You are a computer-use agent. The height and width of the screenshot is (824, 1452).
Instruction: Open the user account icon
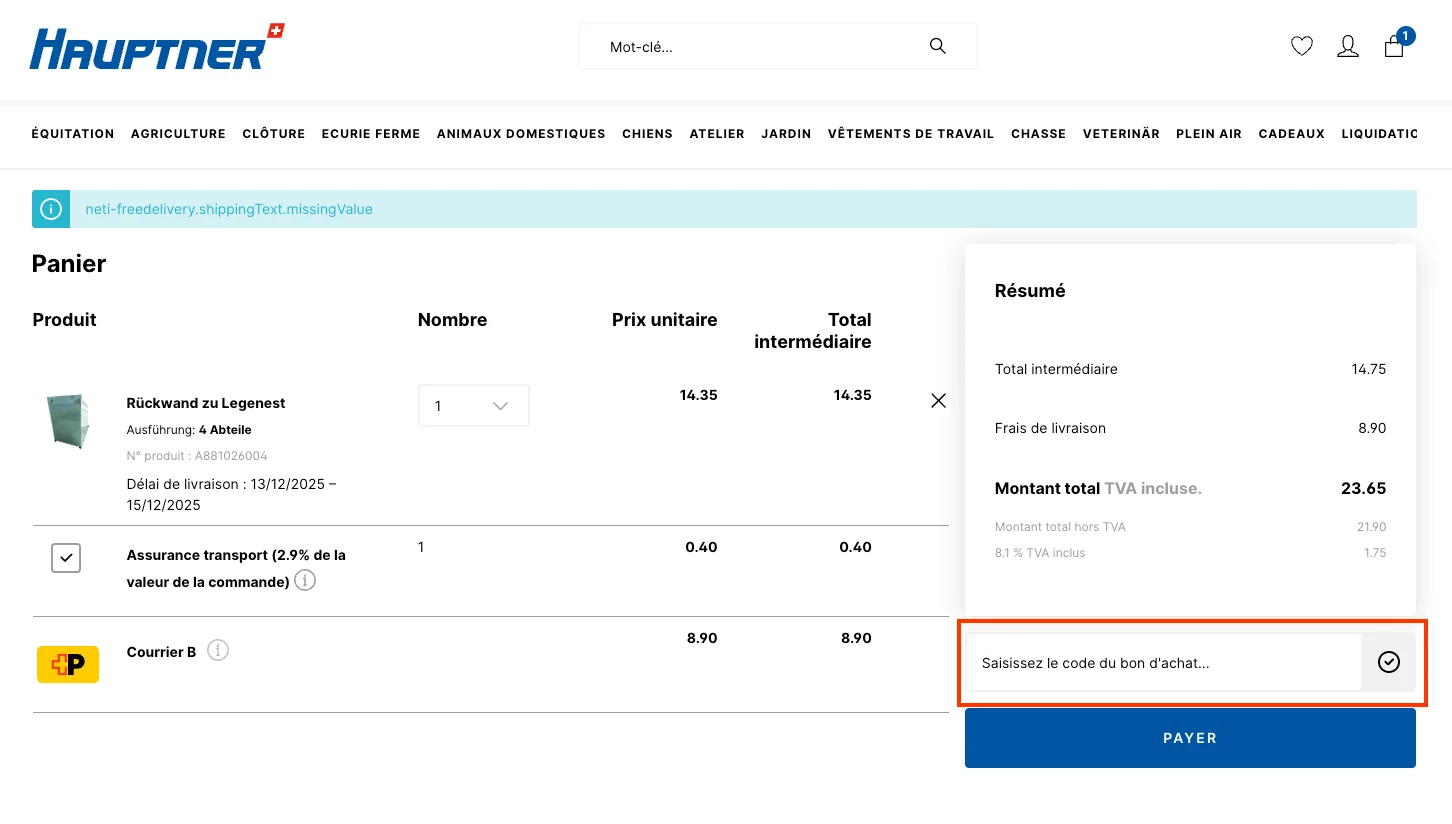pyautogui.click(x=1347, y=46)
